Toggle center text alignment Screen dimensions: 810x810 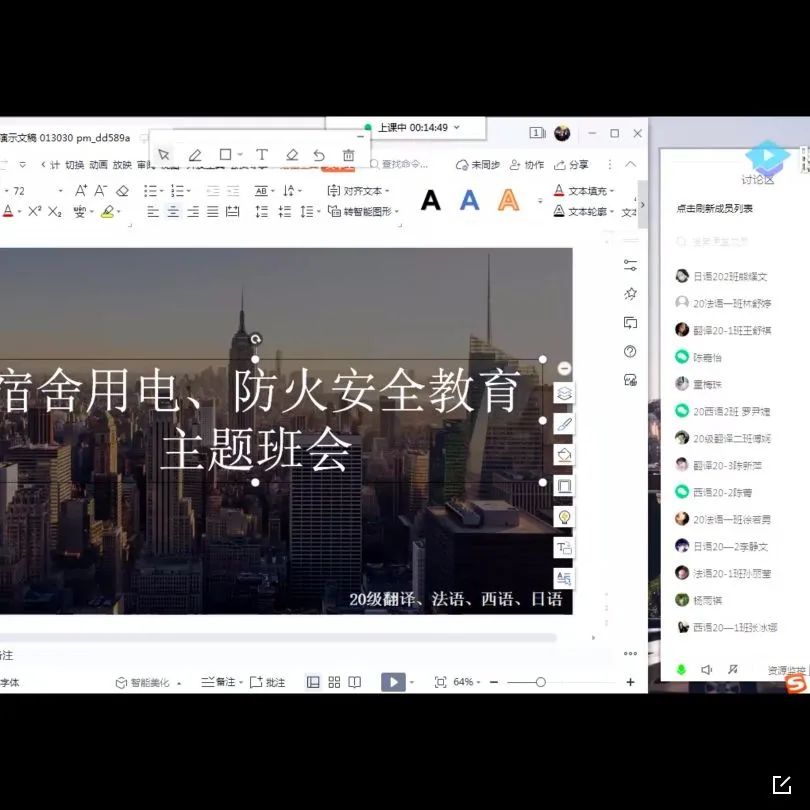click(173, 212)
